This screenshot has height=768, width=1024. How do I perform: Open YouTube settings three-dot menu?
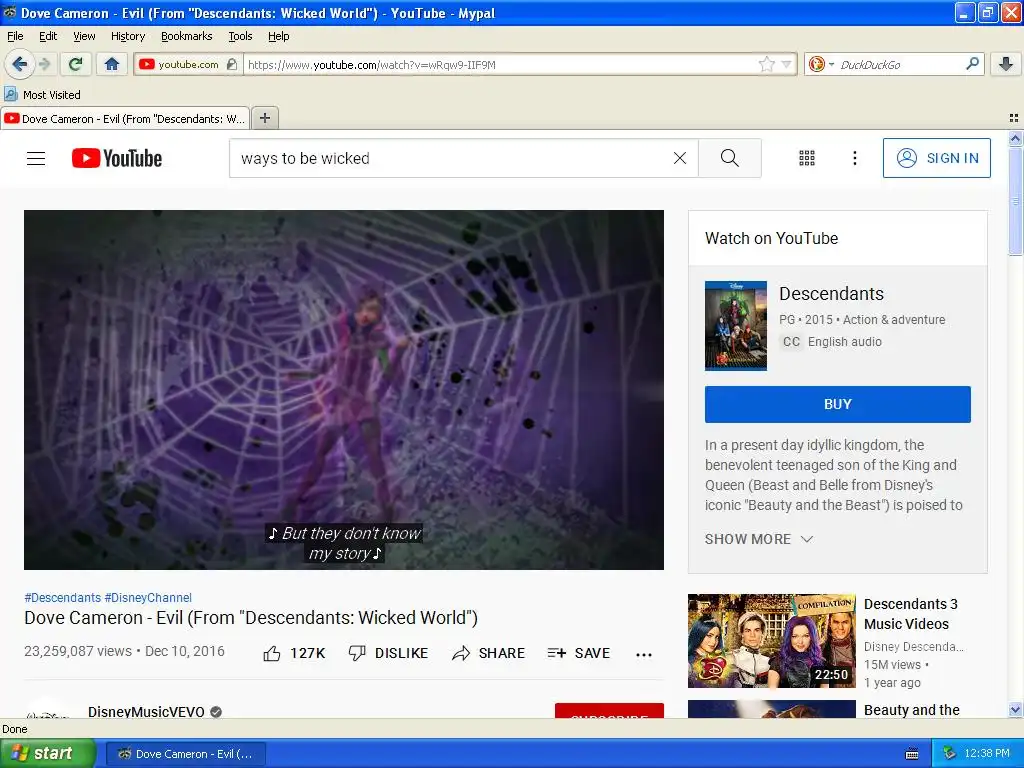click(x=854, y=158)
